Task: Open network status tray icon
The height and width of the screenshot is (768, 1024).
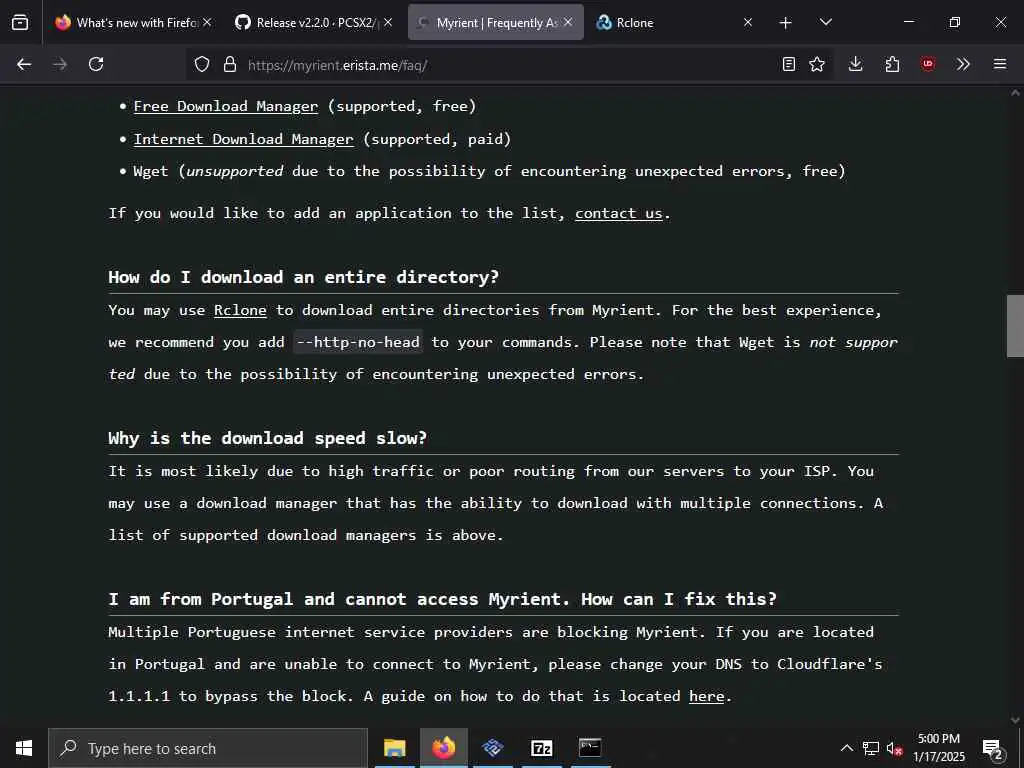Action: [871, 748]
